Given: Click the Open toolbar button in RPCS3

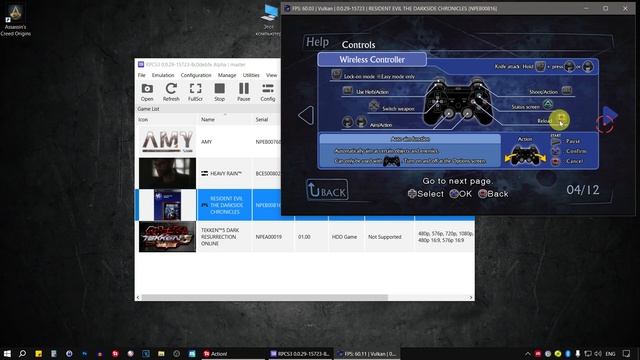Looking at the screenshot, I should (147, 92).
